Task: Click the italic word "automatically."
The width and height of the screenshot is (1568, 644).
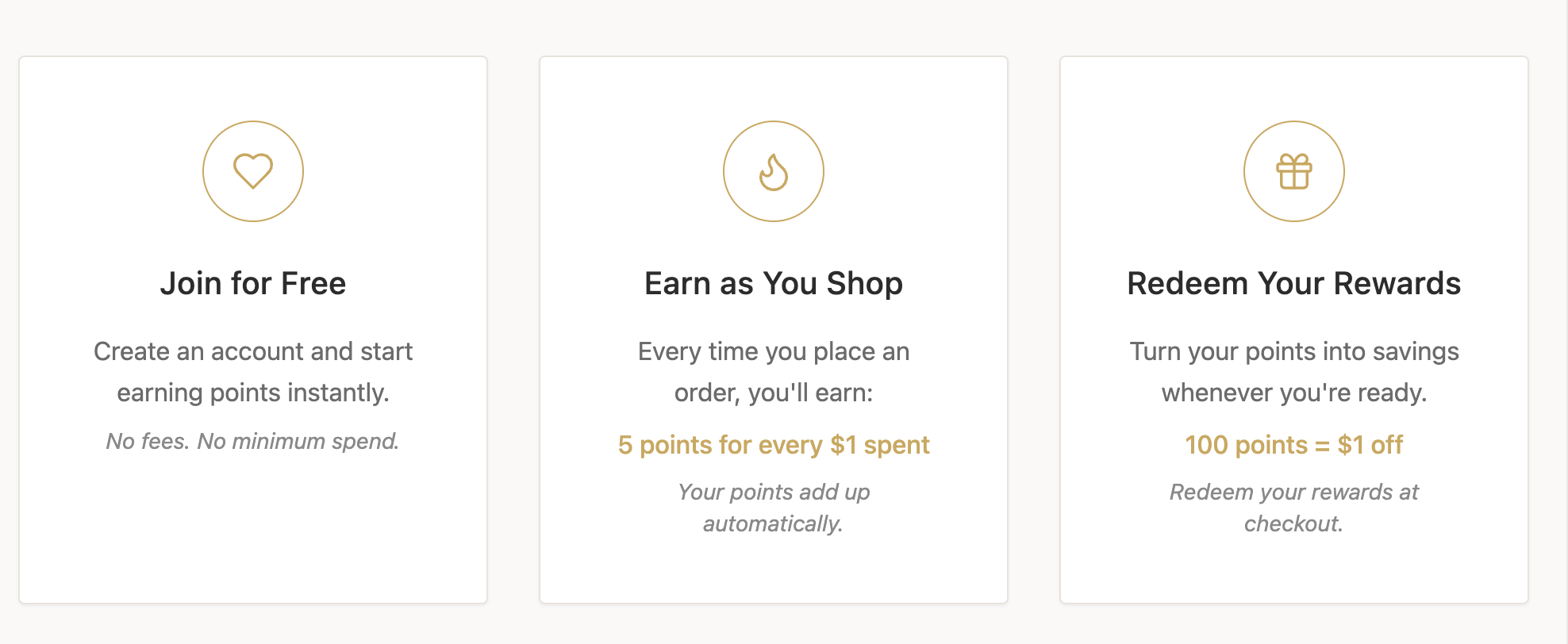Action: pos(774,523)
